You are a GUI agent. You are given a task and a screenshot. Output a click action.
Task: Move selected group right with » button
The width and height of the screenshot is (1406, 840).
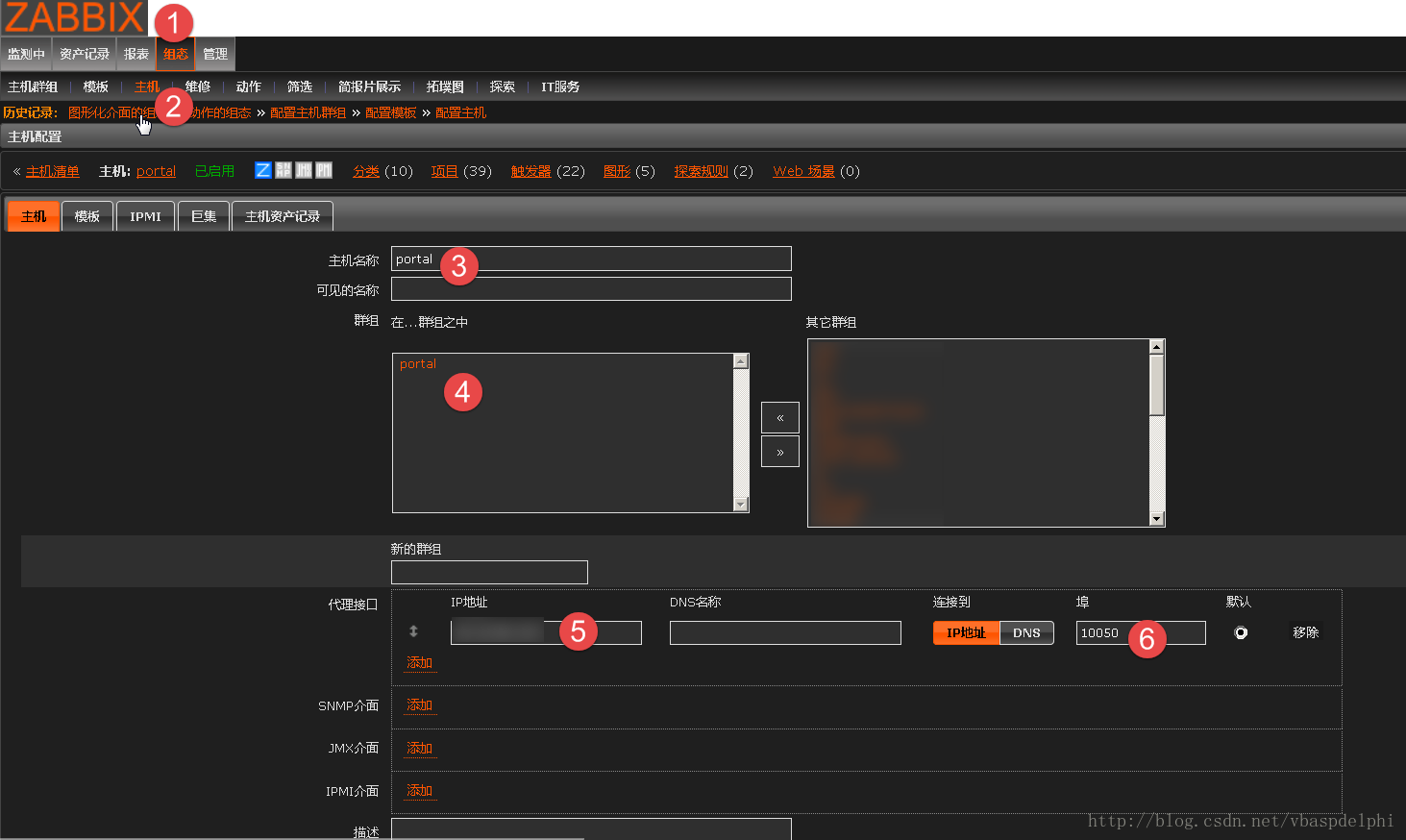pos(780,452)
